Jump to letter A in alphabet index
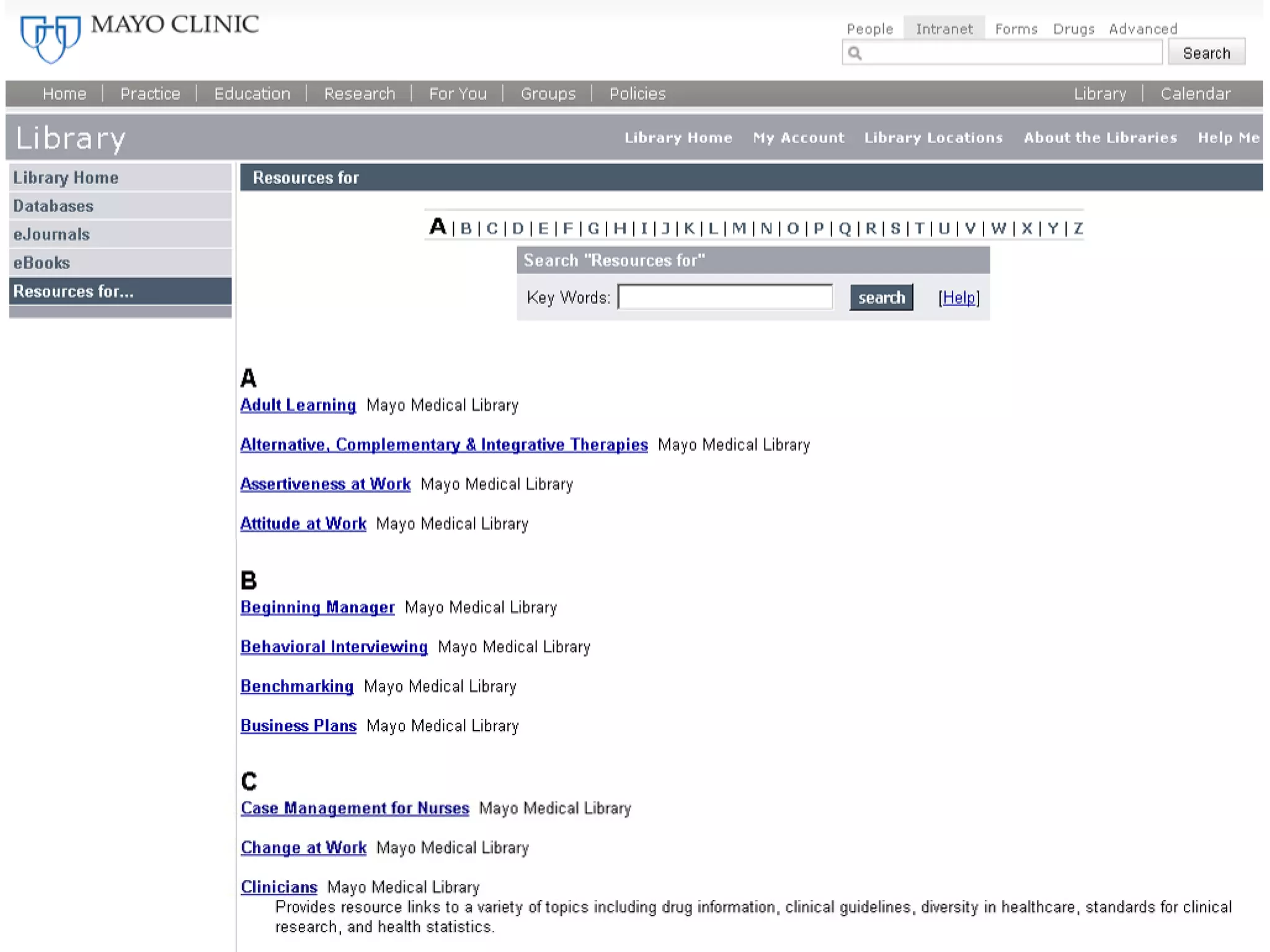This screenshot has height=952, width=1270. coord(438,227)
